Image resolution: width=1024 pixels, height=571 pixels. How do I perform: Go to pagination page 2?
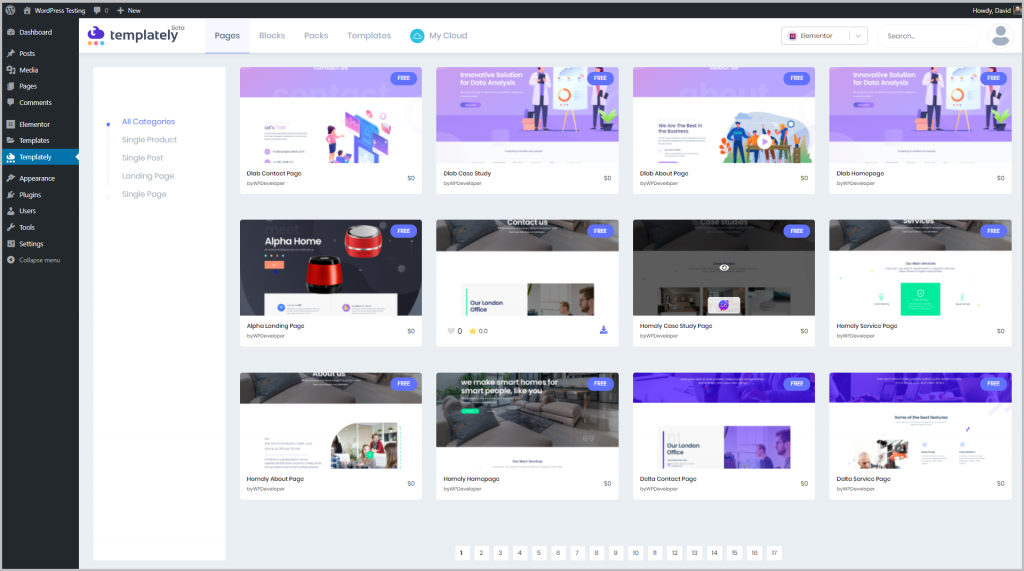481,553
